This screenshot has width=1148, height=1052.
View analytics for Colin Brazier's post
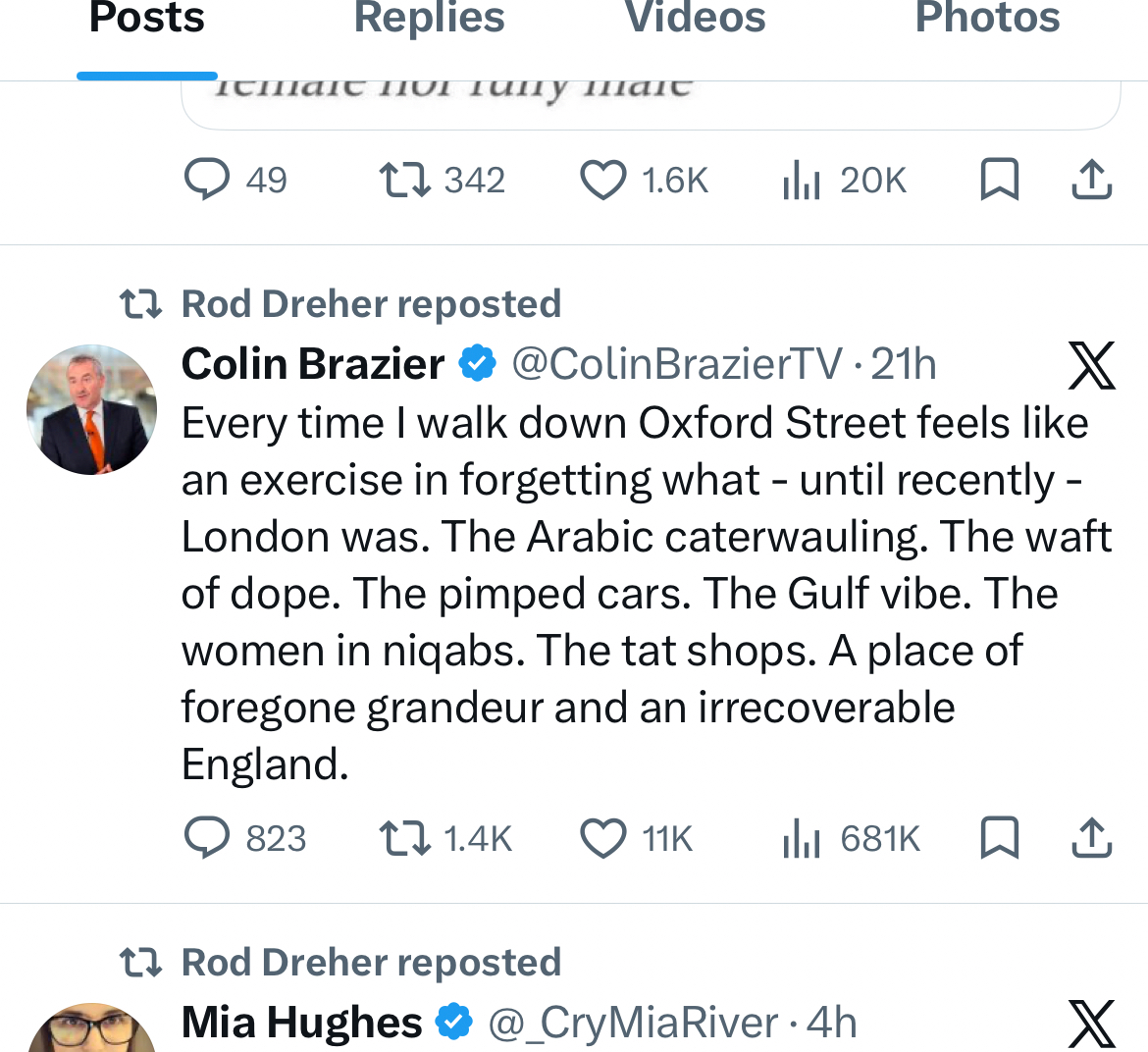(x=802, y=838)
